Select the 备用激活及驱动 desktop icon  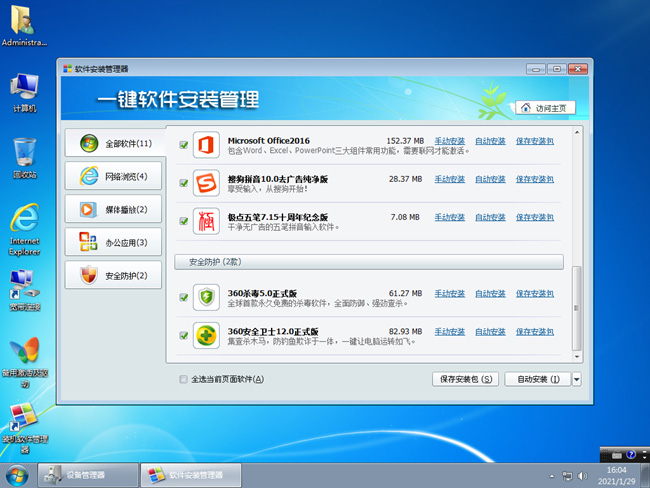coord(25,362)
